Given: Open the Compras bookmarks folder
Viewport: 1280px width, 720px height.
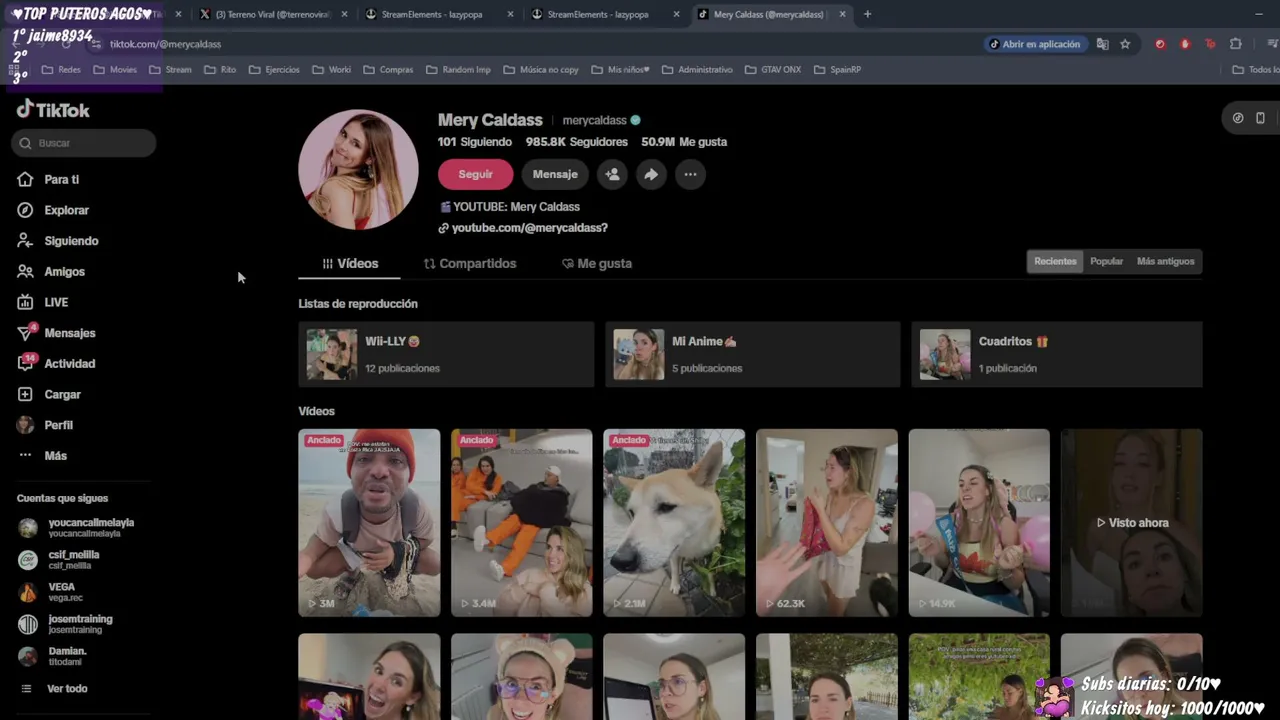Looking at the screenshot, I should point(388,70).
